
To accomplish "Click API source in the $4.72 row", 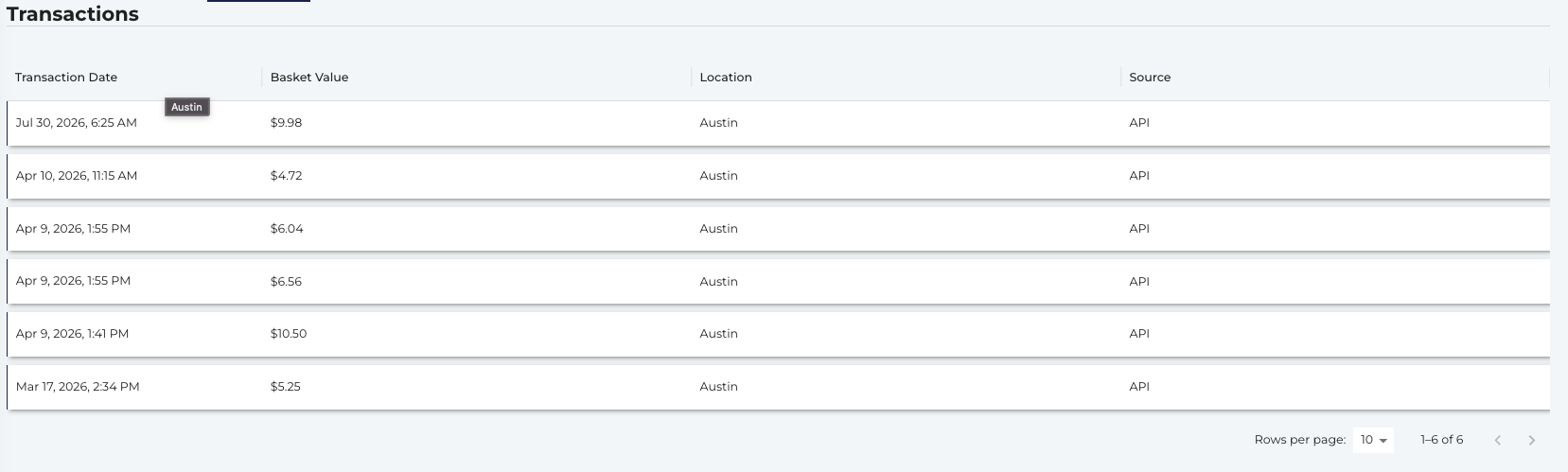I will (1139, 176).
